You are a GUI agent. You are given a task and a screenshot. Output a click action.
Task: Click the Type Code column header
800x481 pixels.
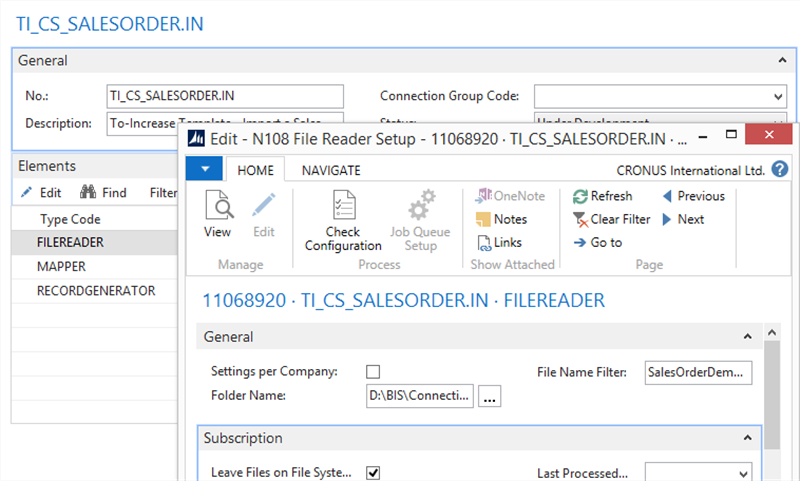[x=70, y=219]
